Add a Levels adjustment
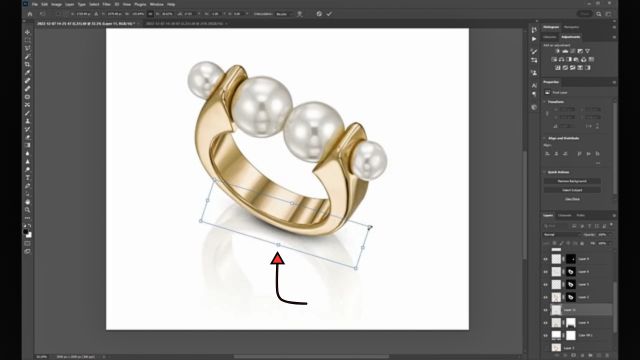640x360 pixels. click(565, 51)
